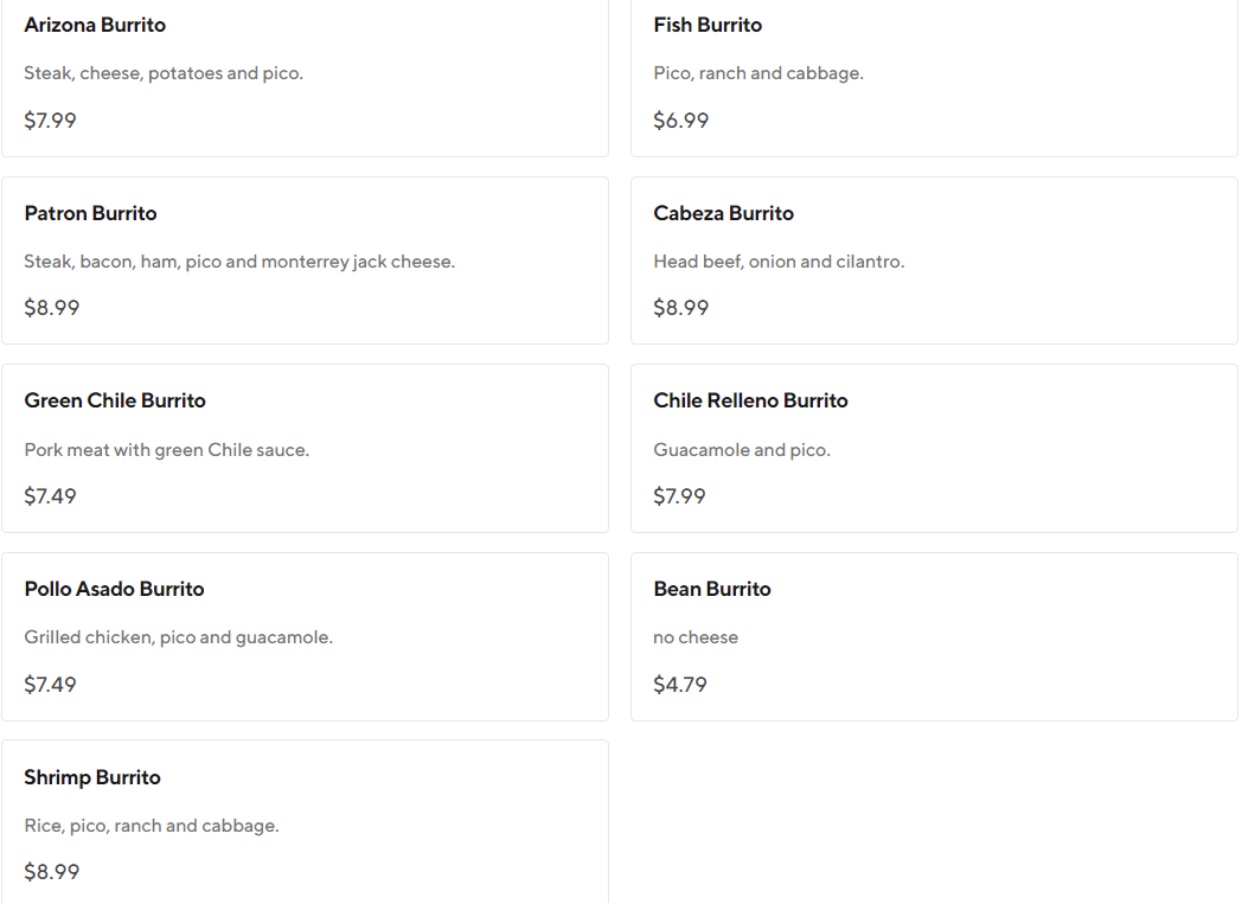Viewport: 1242px width, 903px height.
Task: Click "Steak, cheese, potatoes and pico" description
Action: [163, 74]
